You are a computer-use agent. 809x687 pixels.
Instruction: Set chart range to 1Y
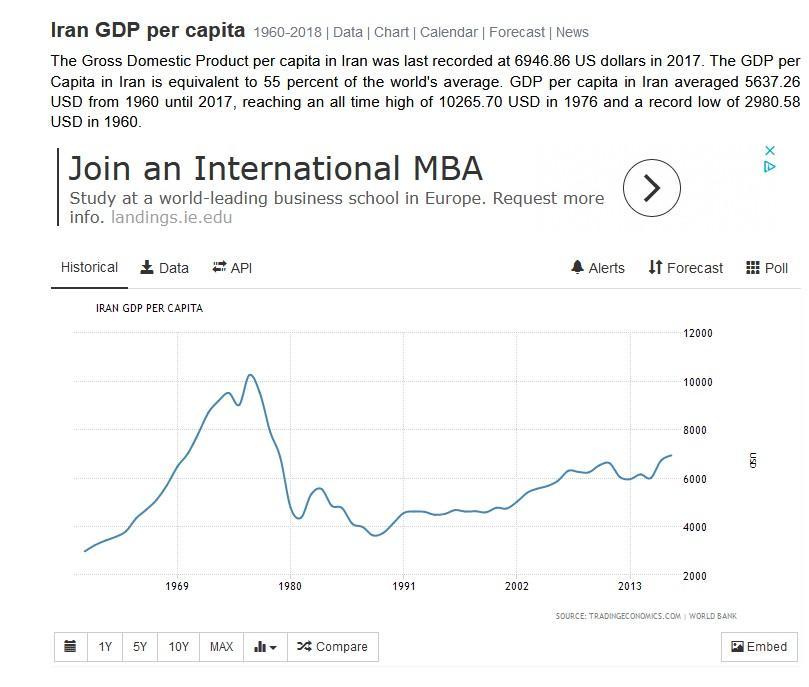[105, 646]
